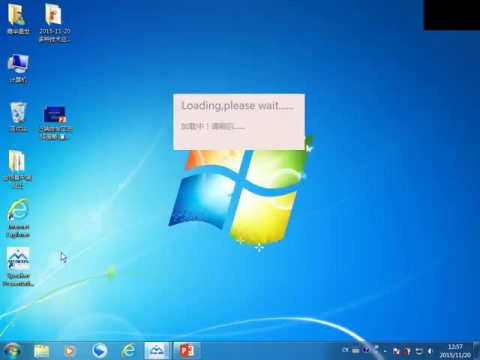Click the Show Desktop strip at taskbar end
This screenshot has height=360, width=480.
[477, 351]
